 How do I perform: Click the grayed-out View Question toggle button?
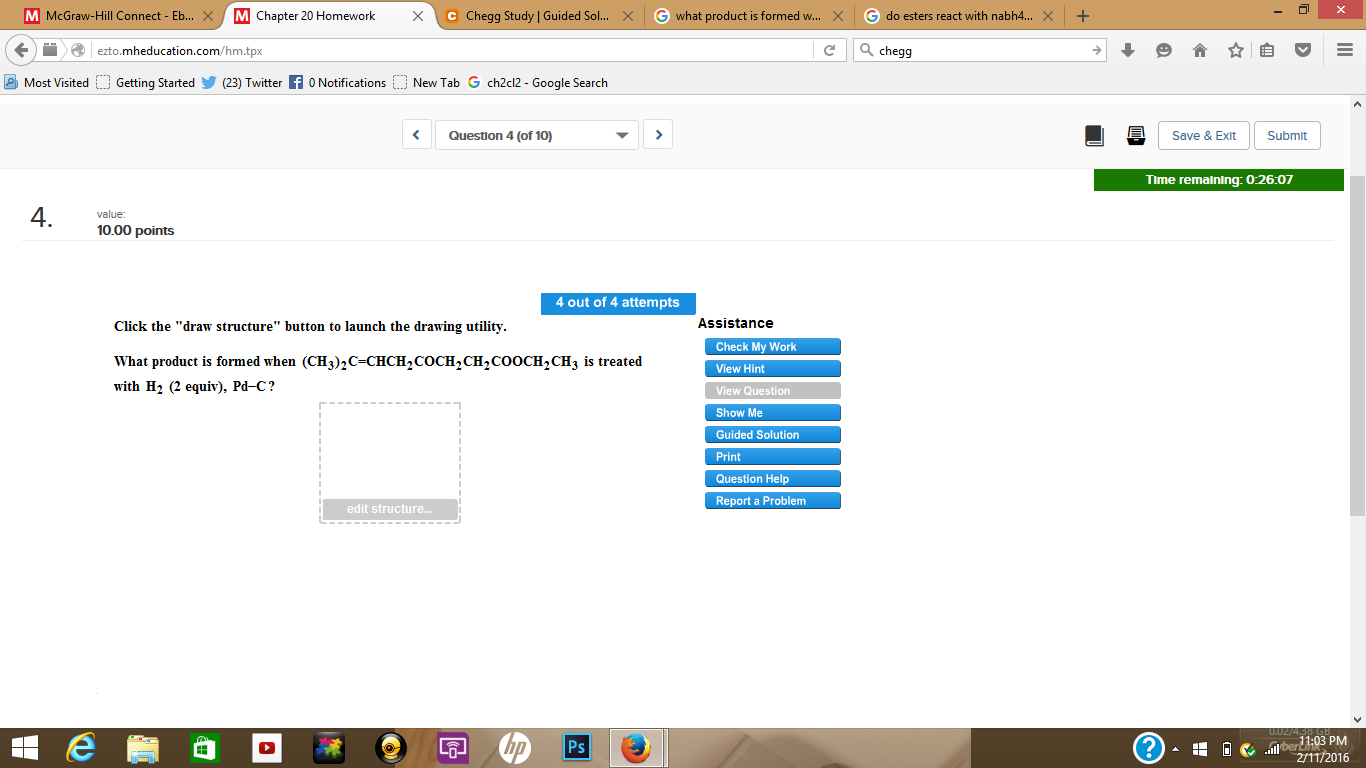pos(772,390)
